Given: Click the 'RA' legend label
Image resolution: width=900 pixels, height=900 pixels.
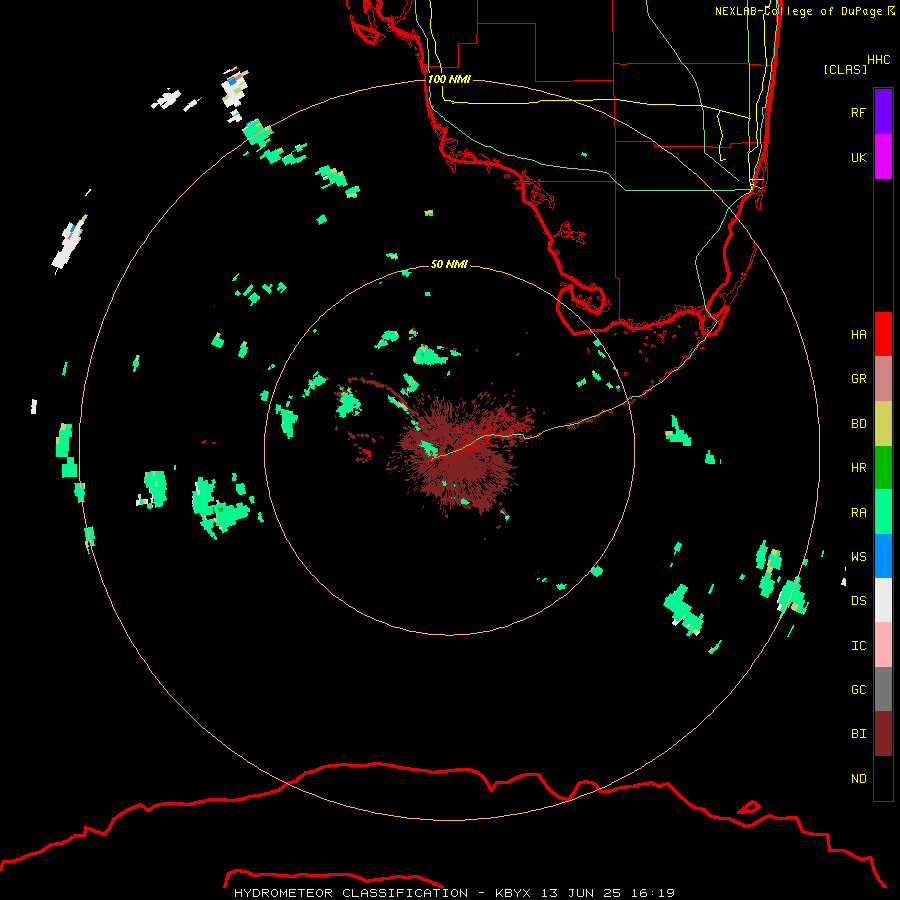Looking at the screenshot, I should point(858,513).
